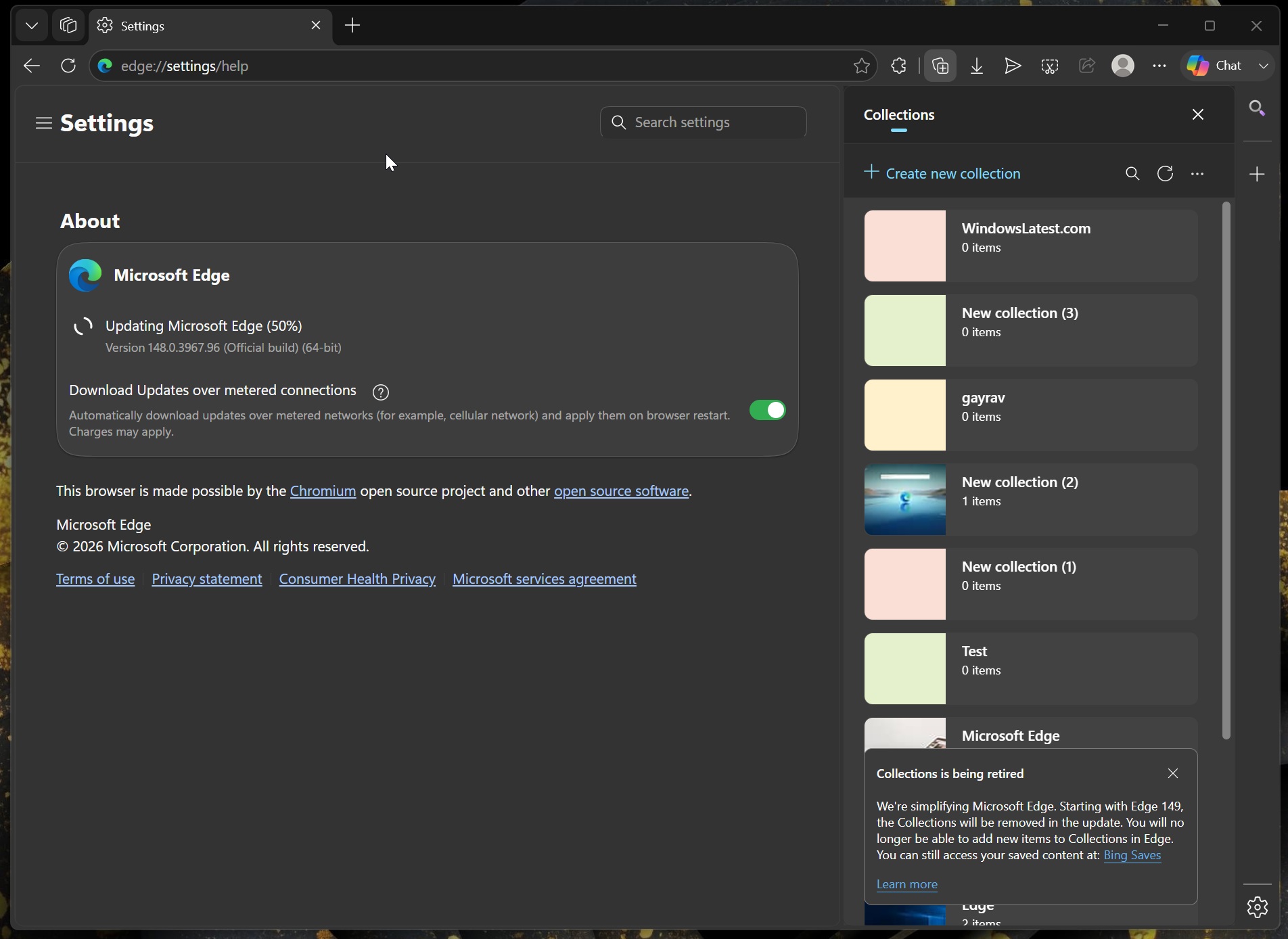Click the yellow thumbnail of gayrav collection
Screen dimensions: 1288x939
pos(905,415)
